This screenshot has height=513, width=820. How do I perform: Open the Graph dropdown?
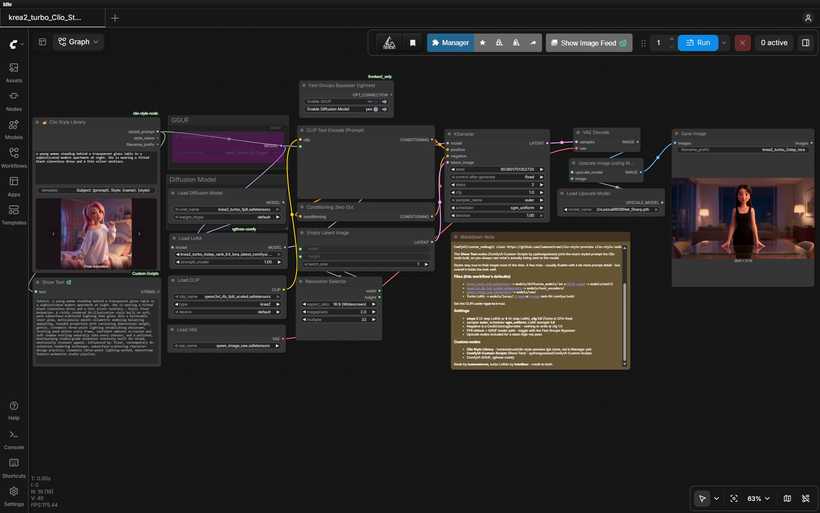[x=78, y=42]
